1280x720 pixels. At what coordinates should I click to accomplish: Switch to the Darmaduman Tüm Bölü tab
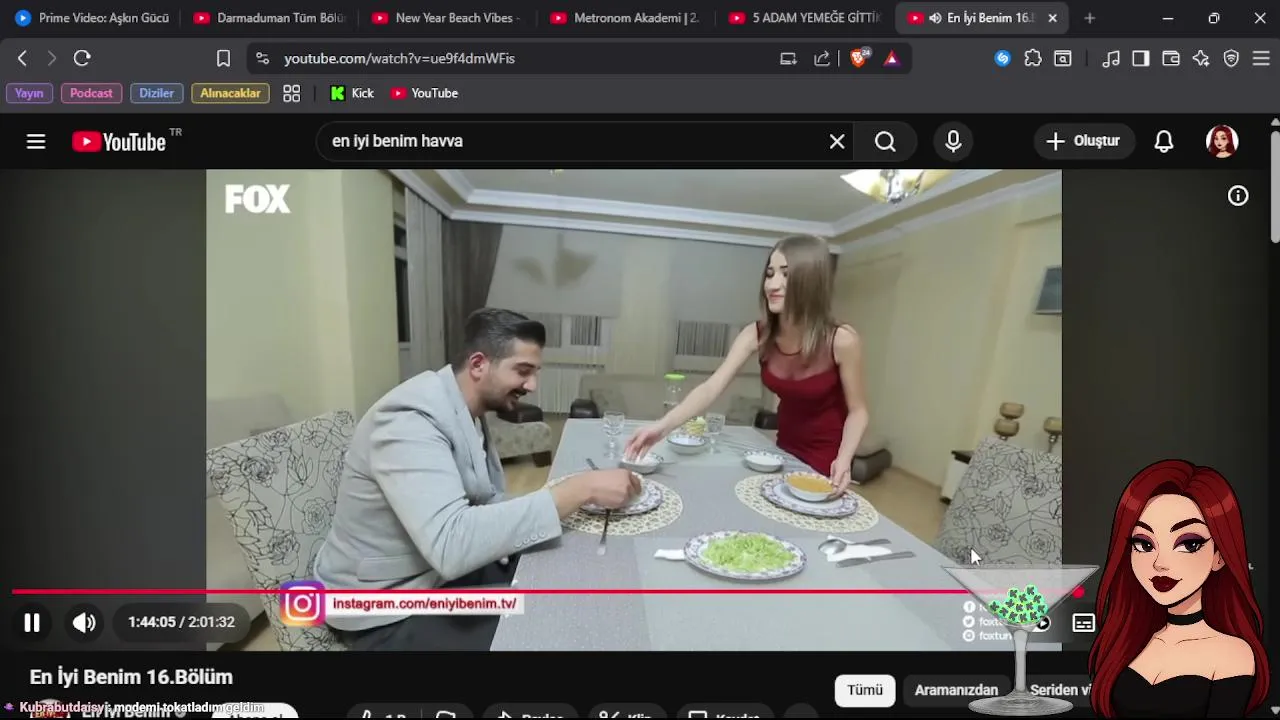click(270, 18)
